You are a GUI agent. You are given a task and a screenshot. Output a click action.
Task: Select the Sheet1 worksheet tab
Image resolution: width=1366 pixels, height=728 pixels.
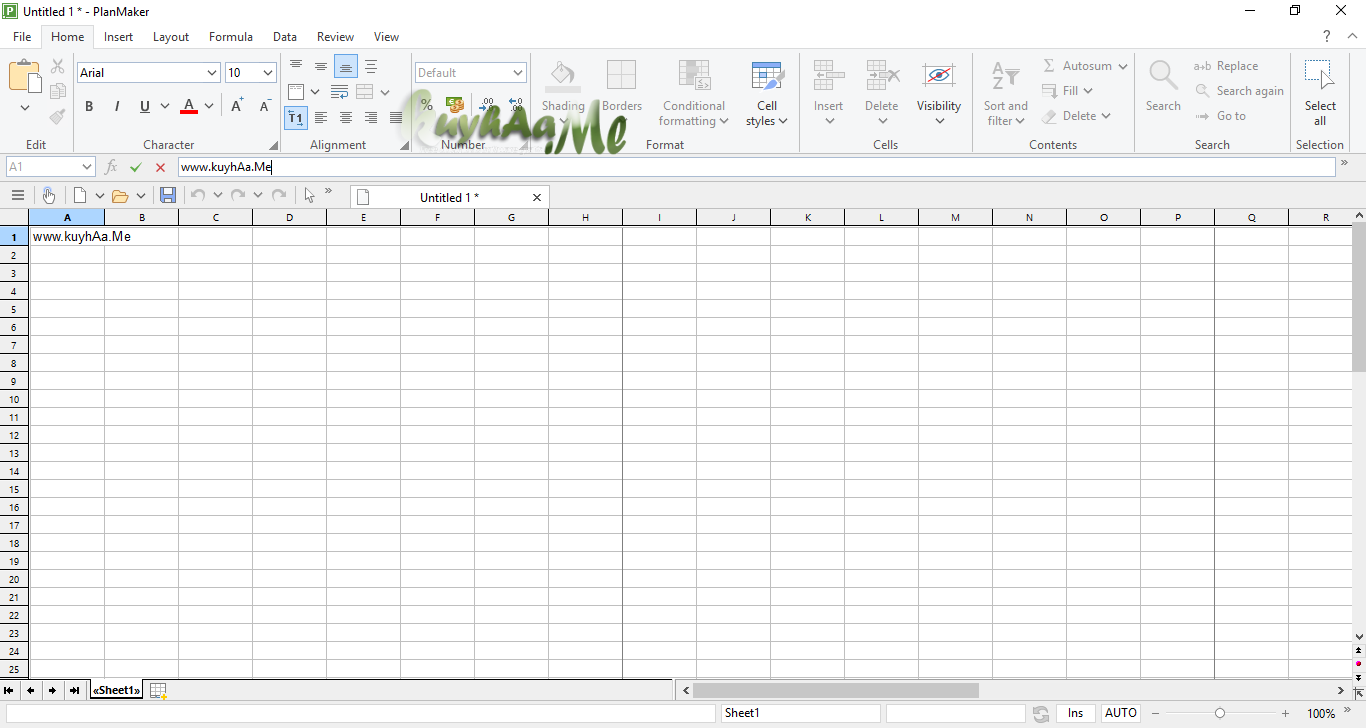116,690
